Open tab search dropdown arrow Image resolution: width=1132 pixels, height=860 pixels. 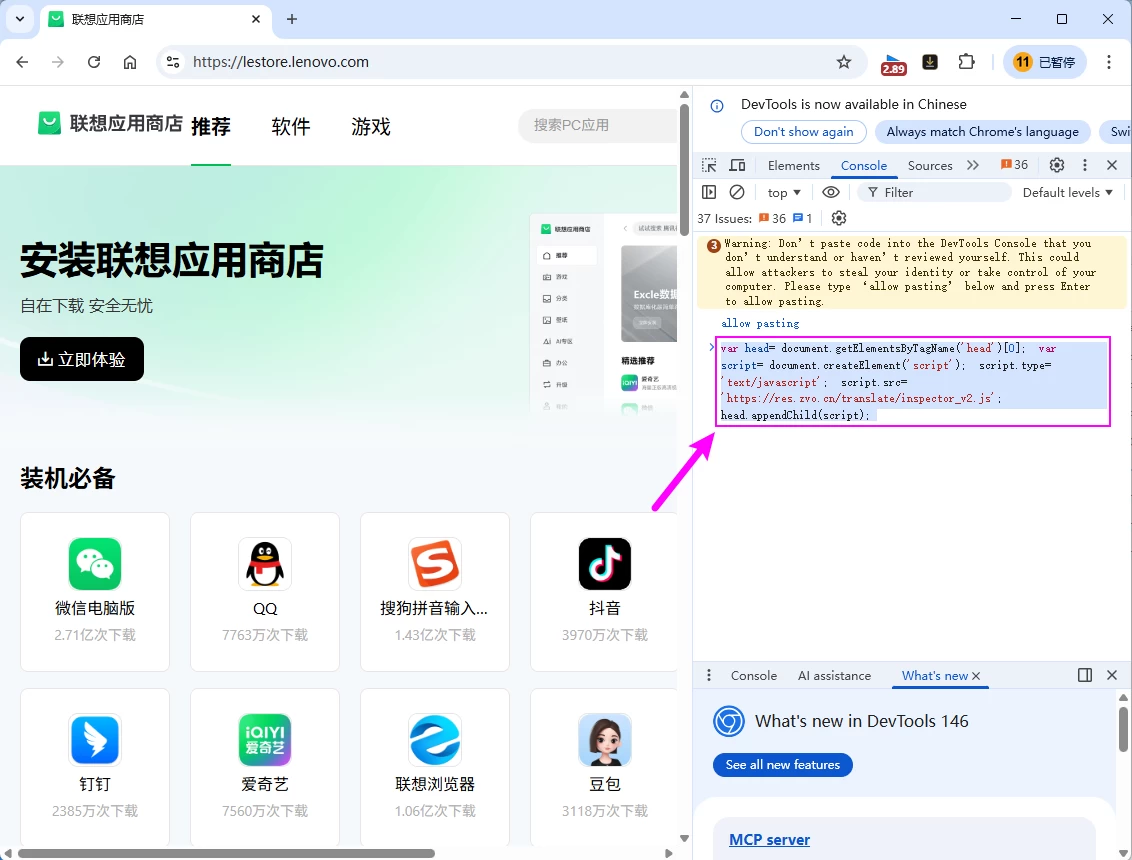click(x=19, y=19)
